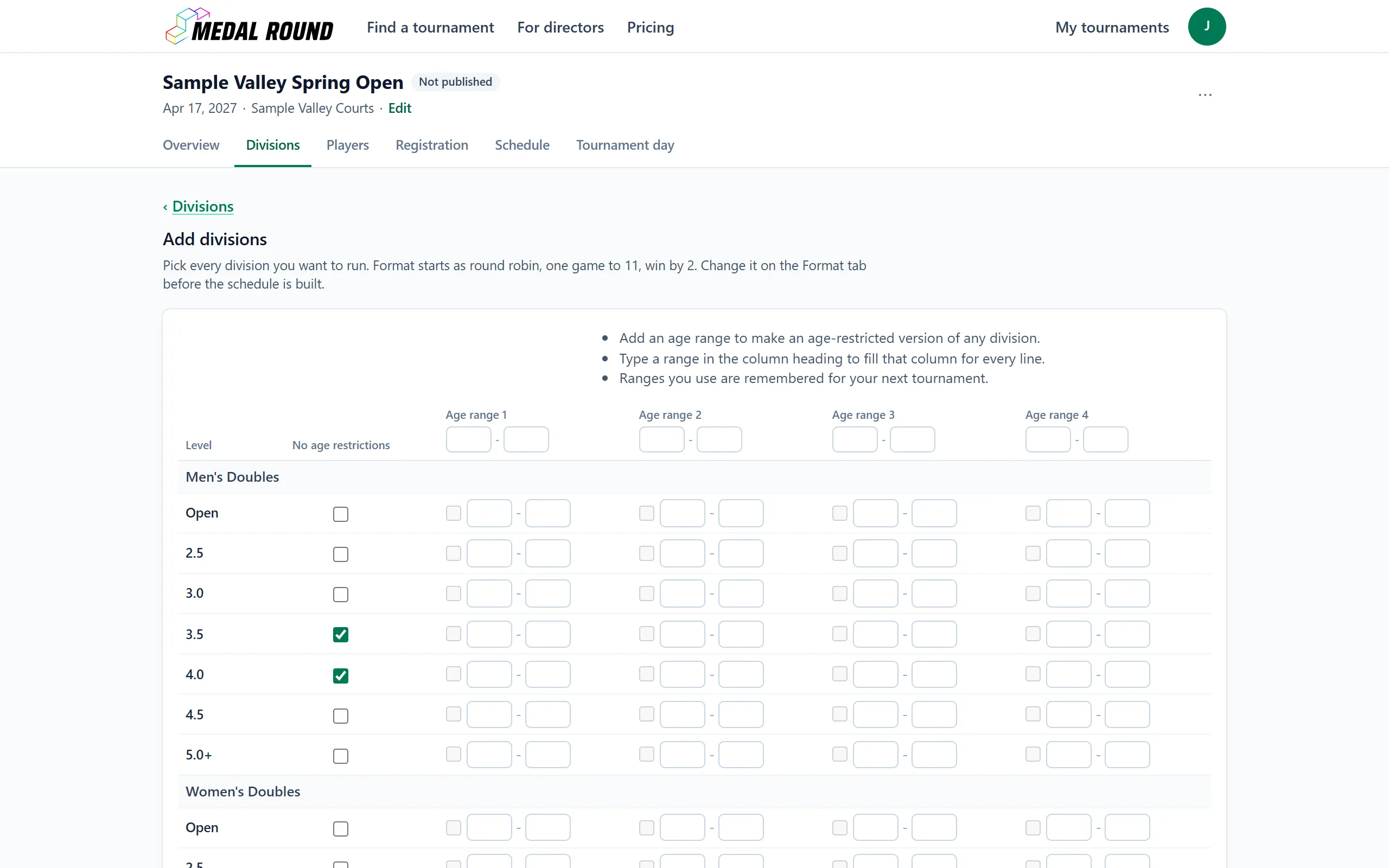This screenshot has width=1389, height=868.
Task: Check Men's Doubles Open no age restrictions
Action: point(340,514)
